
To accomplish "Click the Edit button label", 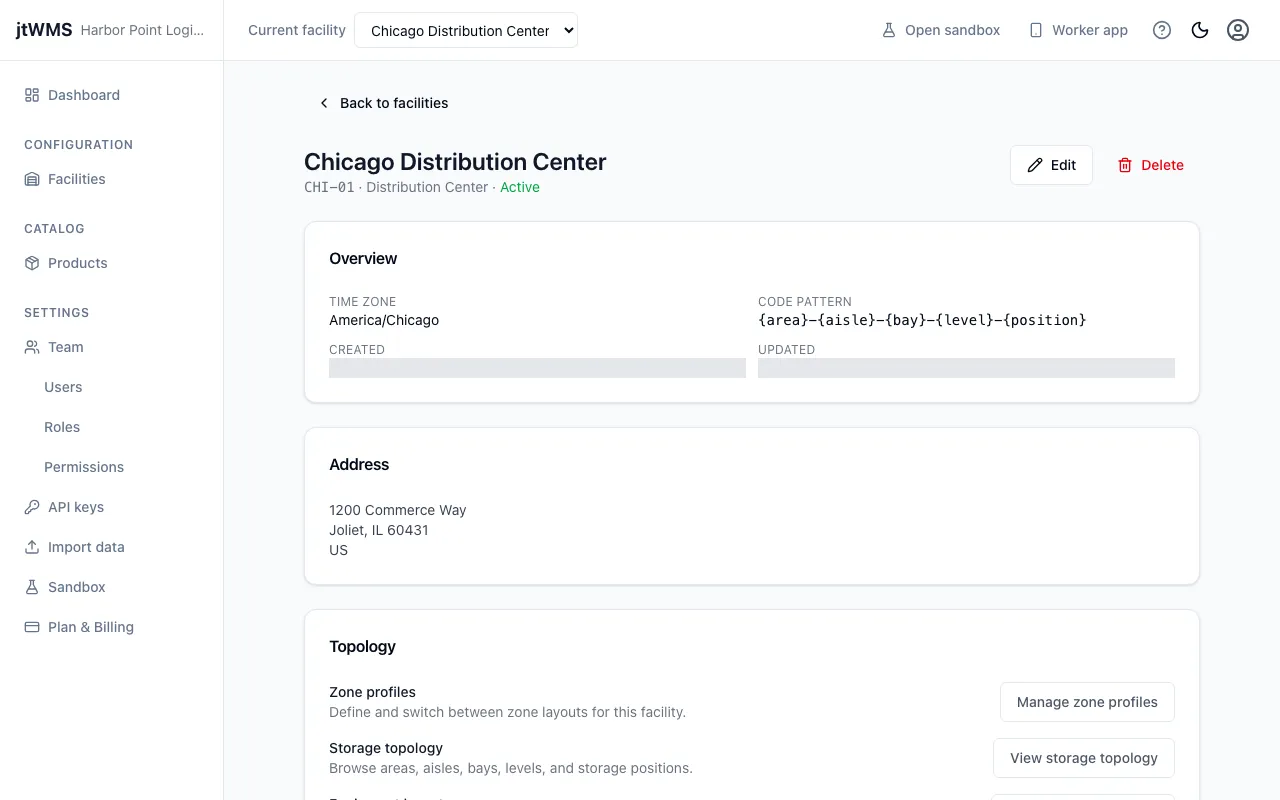I will click(x=1063, y=165).
